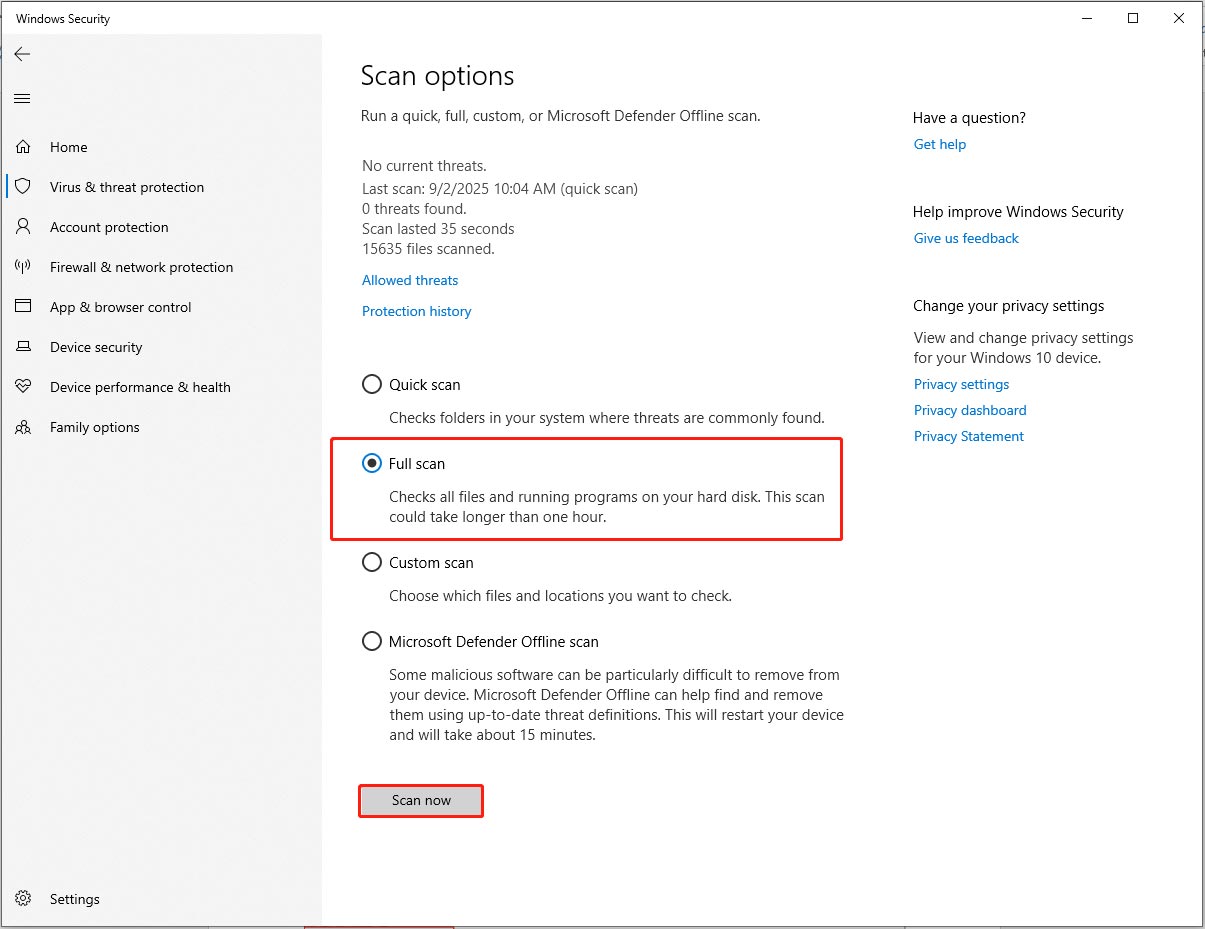
Task: Select the Family options people icon
Action: [x=23, y=426]
